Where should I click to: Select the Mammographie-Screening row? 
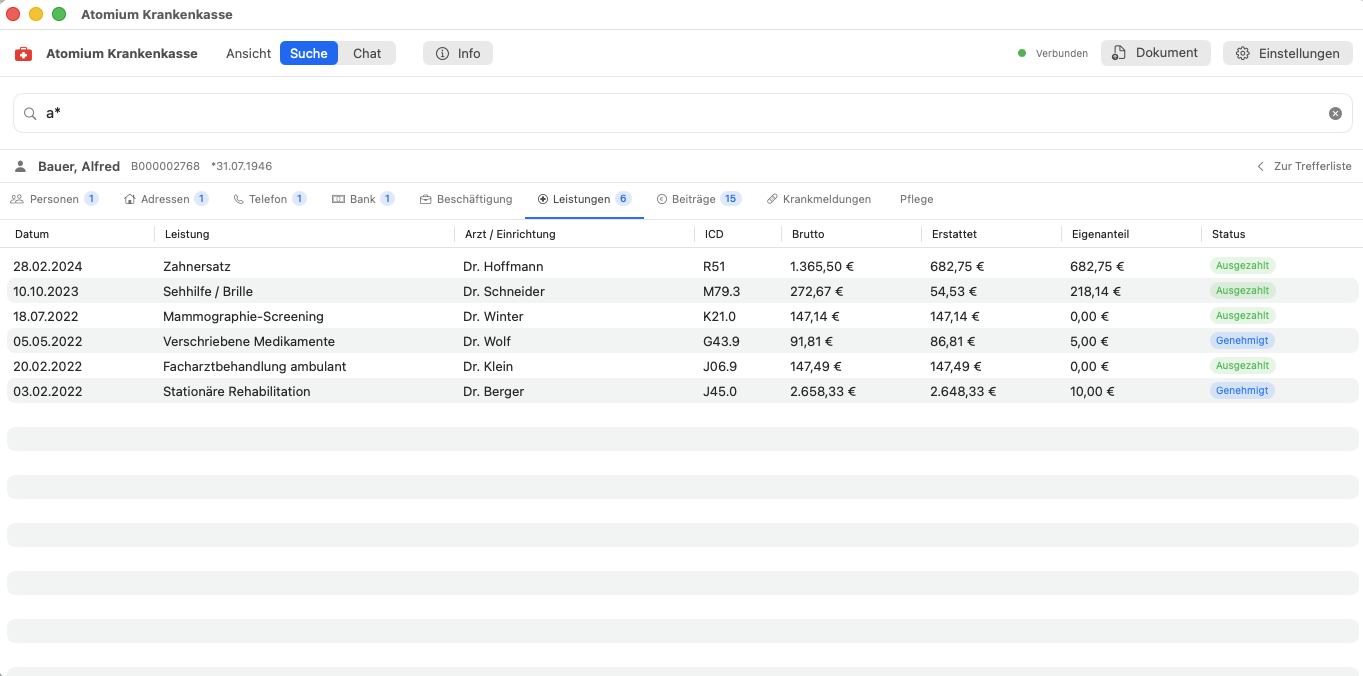(682, 317)
